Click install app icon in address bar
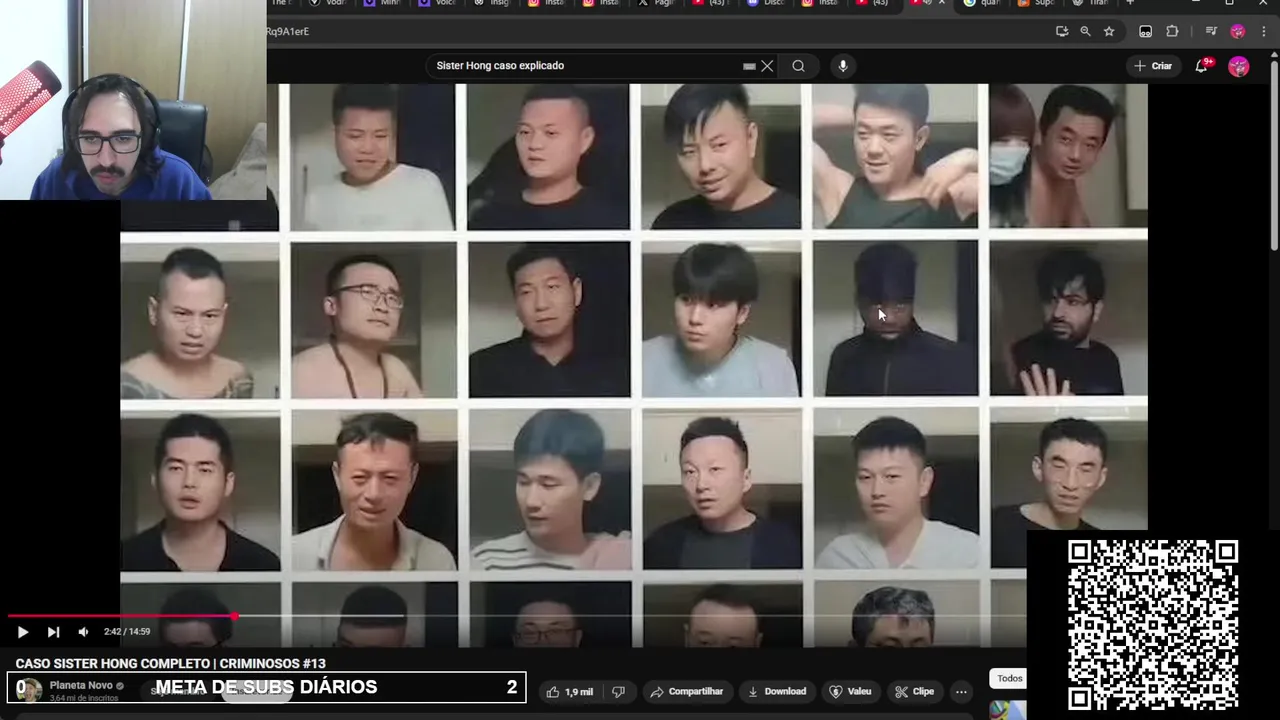The width and height of the screenshot is (1280, 720). coord(1062,31)
